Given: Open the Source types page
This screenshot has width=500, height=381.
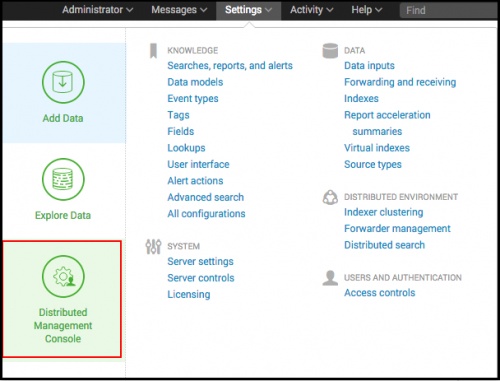Looking at the screenshot, I should 373,164.
